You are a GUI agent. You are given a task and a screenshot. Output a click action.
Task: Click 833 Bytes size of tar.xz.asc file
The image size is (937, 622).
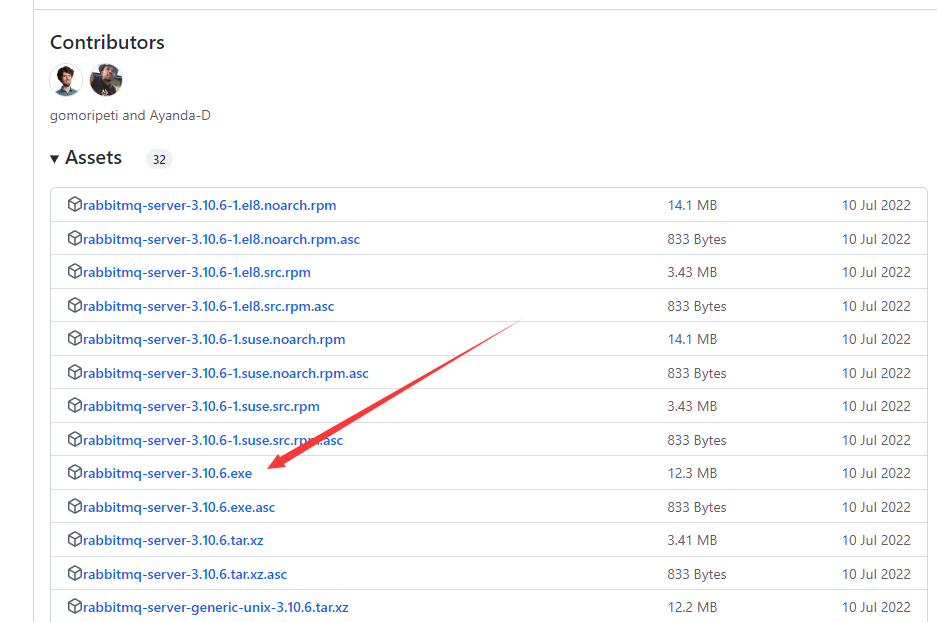[x=697, y=574]
